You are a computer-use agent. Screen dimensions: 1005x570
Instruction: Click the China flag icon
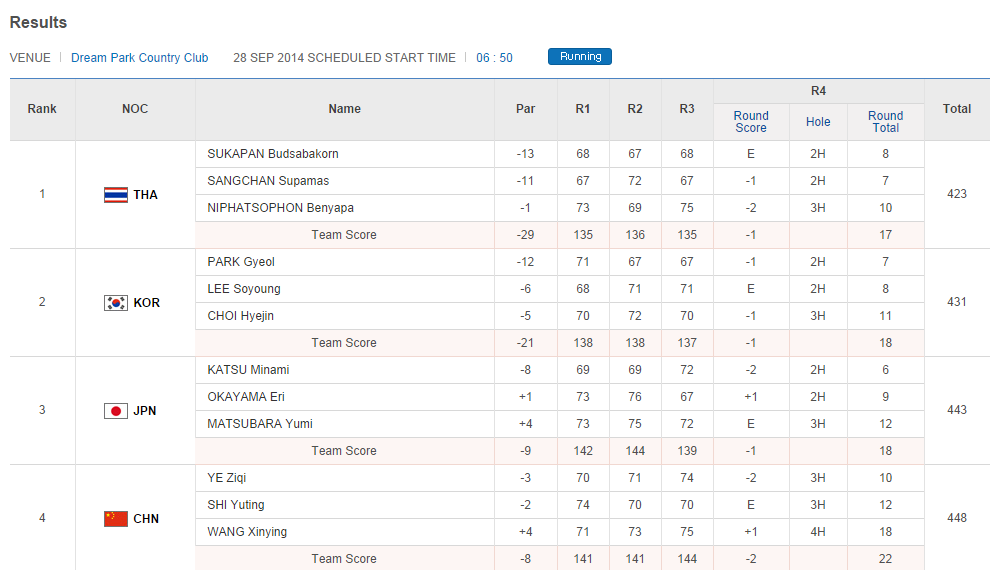(x=116, y=519)
